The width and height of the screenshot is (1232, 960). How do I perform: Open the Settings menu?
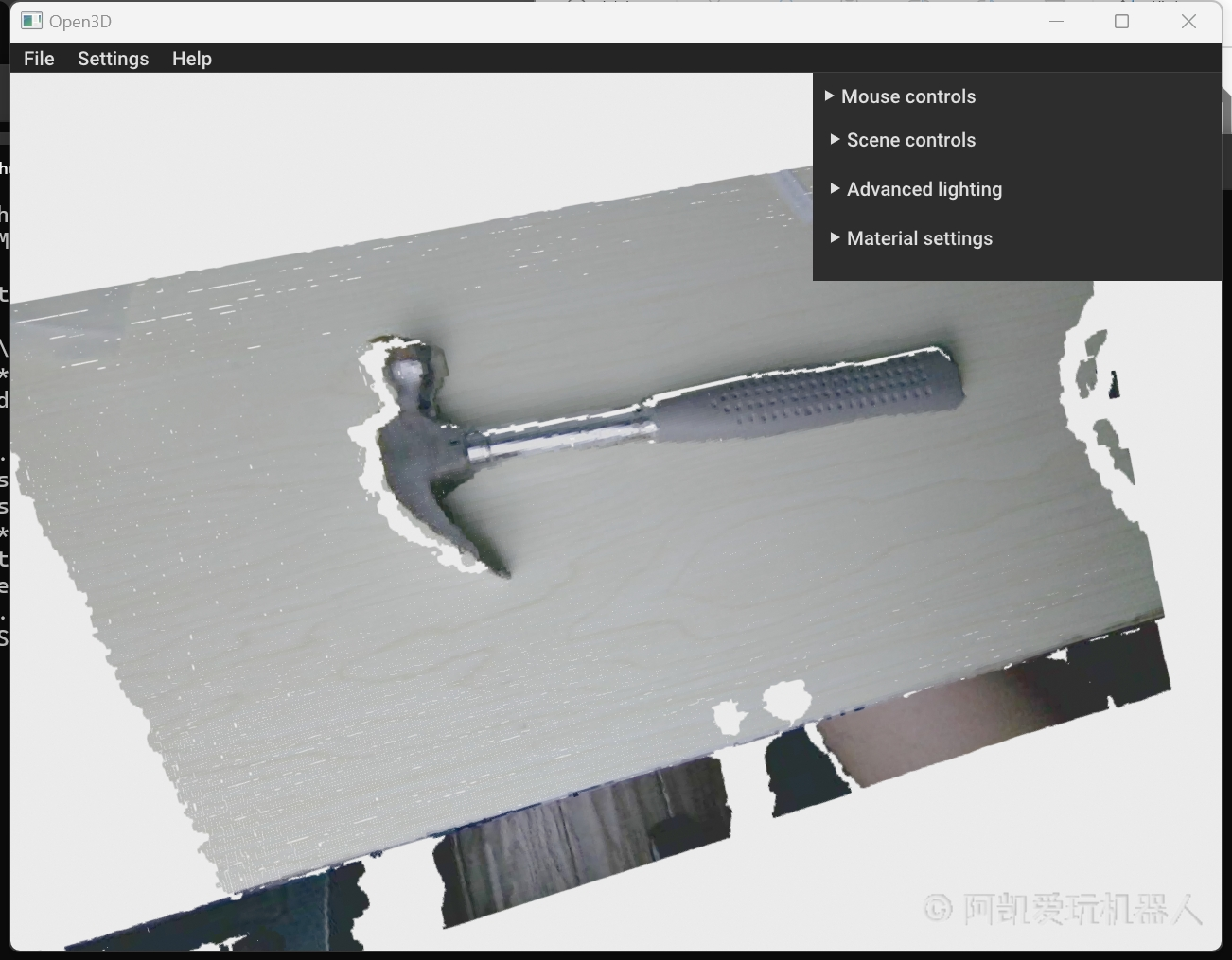[113, 59]
